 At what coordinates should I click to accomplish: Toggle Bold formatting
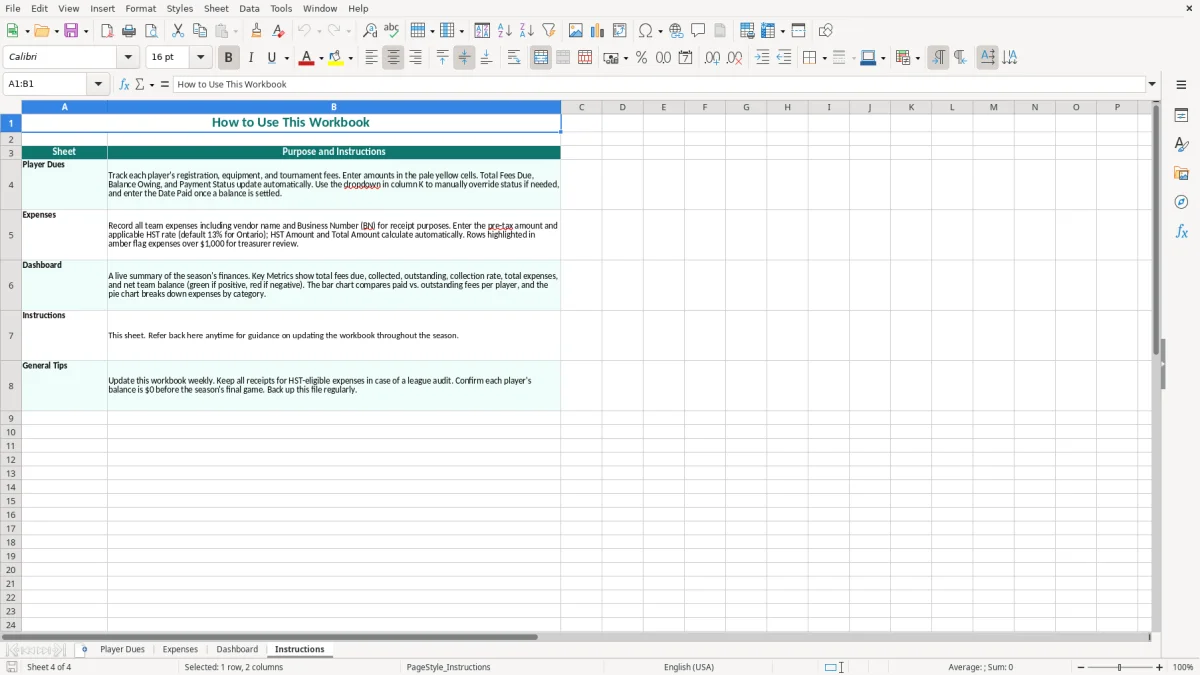coord(229,58)
